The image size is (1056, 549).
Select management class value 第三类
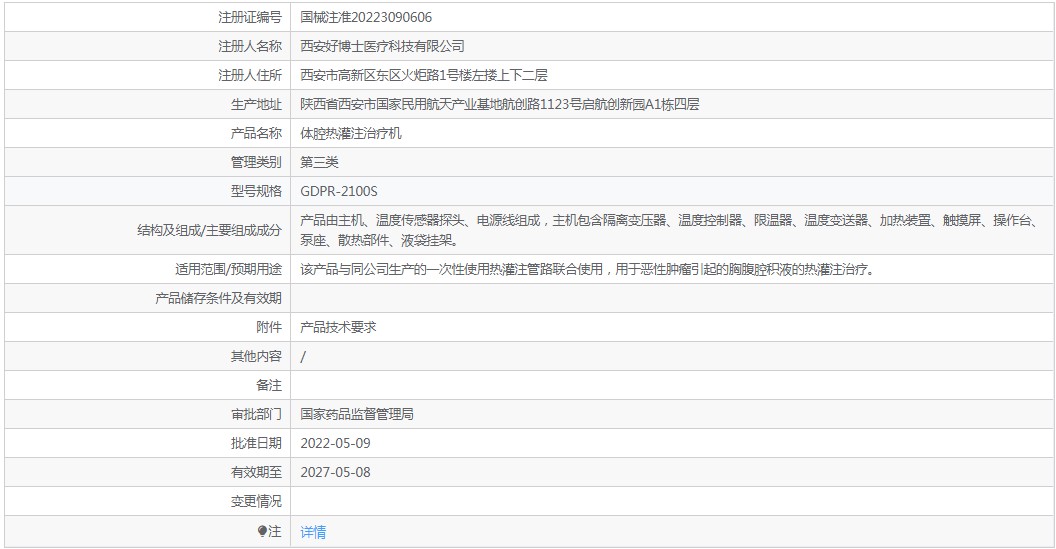[x=319, y=162]
